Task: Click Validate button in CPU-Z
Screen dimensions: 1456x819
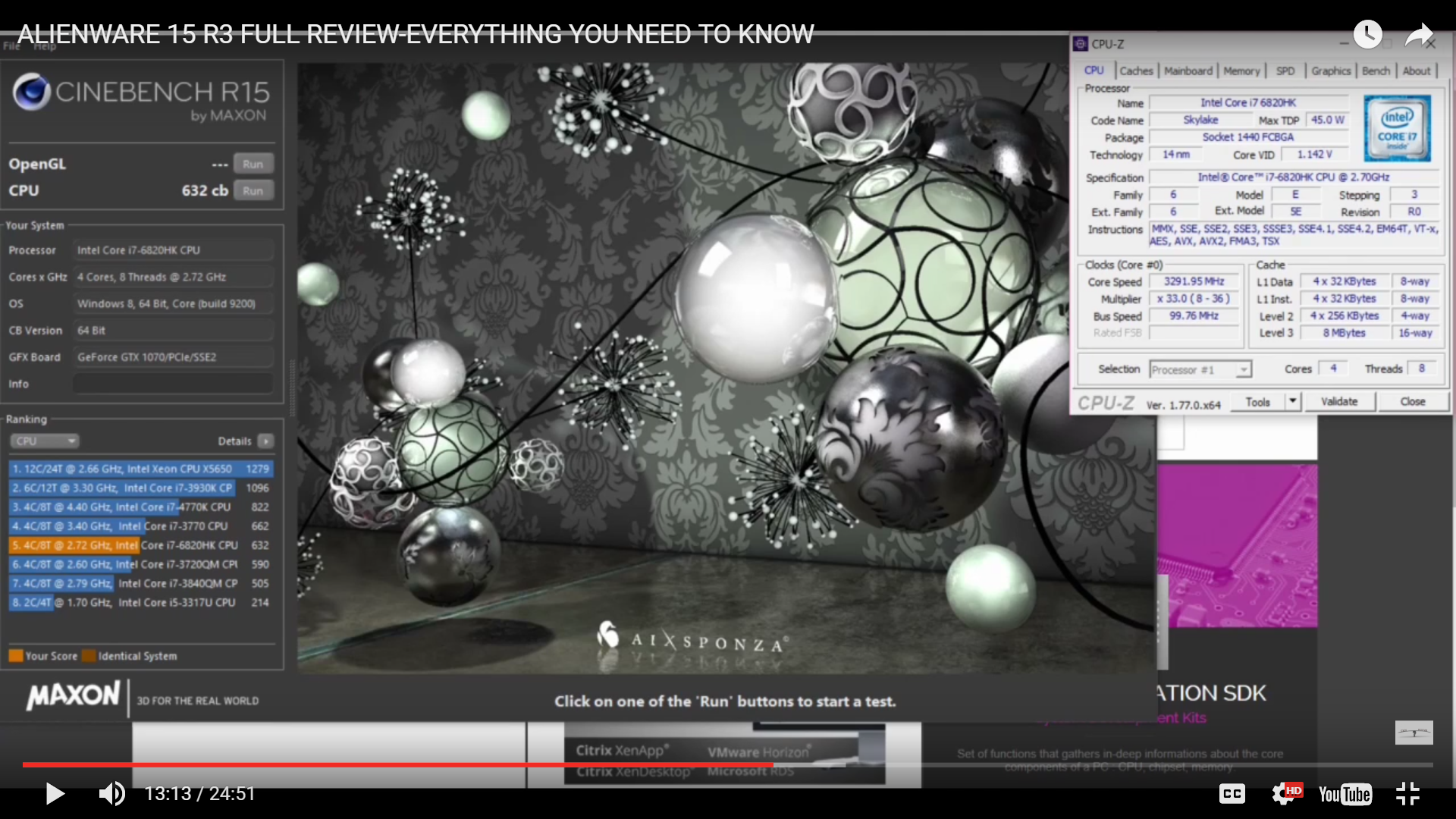Action: pyautogui.click(x=1339, y=402)
